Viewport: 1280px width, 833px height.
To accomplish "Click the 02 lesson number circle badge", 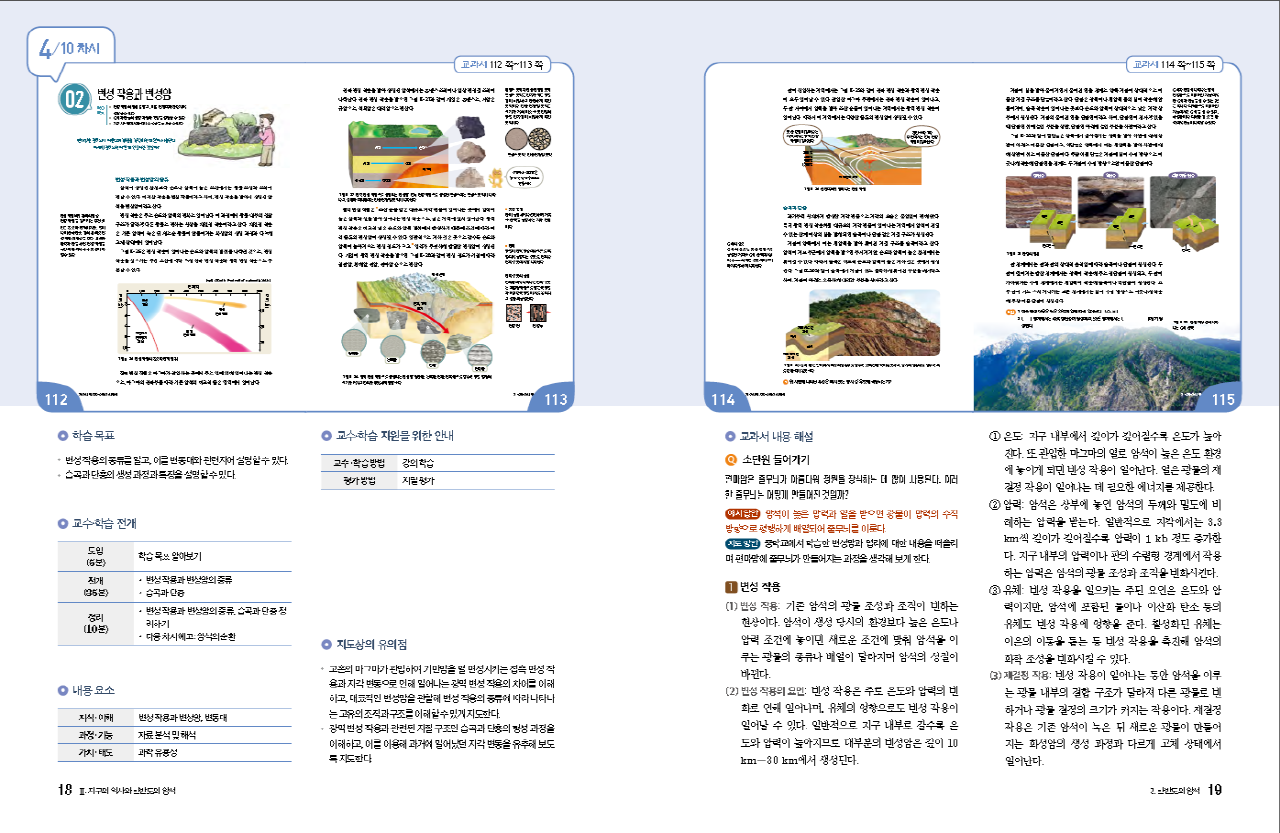I will click(76, 99).
